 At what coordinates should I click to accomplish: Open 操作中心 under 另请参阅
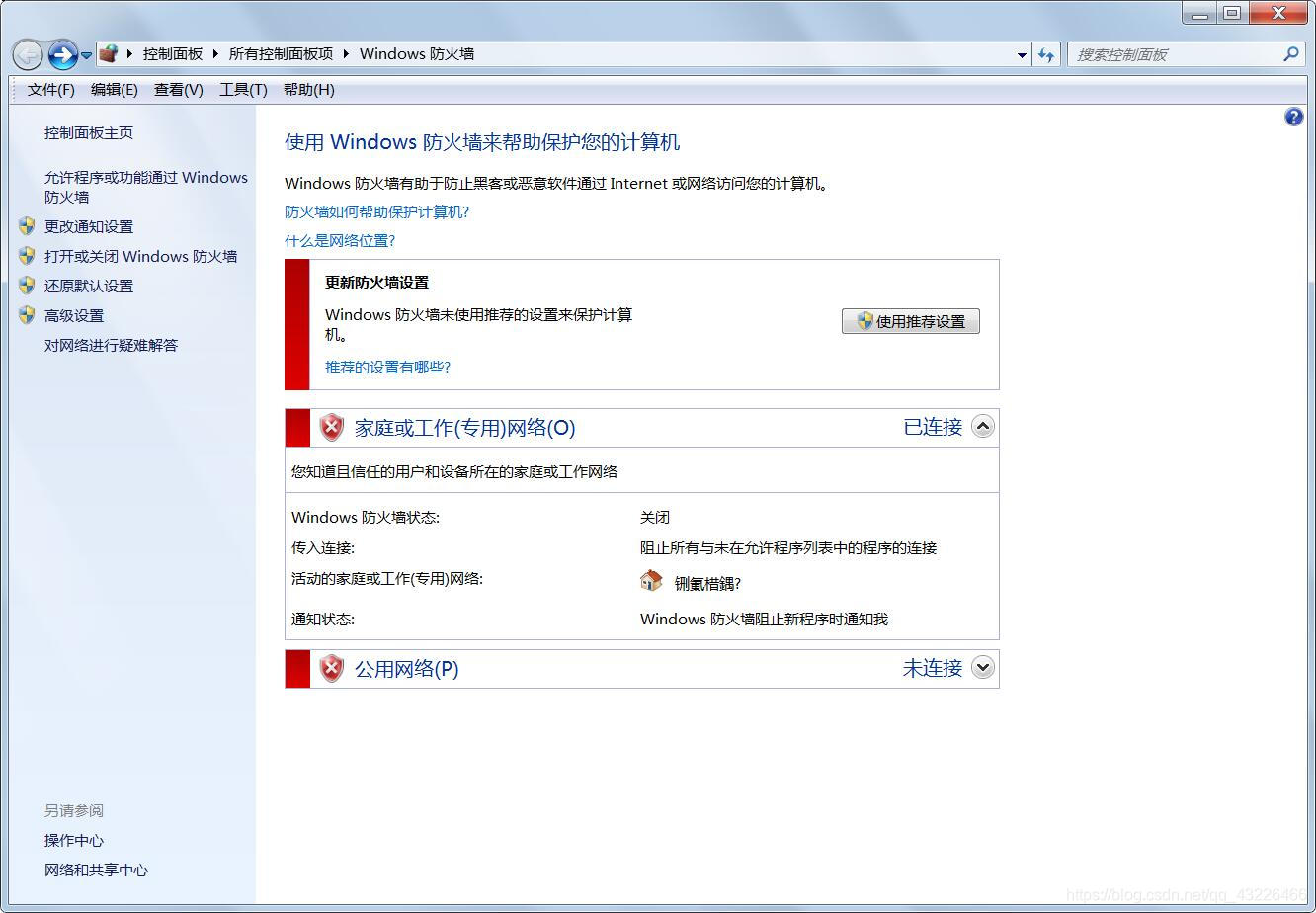coord(74,841)
